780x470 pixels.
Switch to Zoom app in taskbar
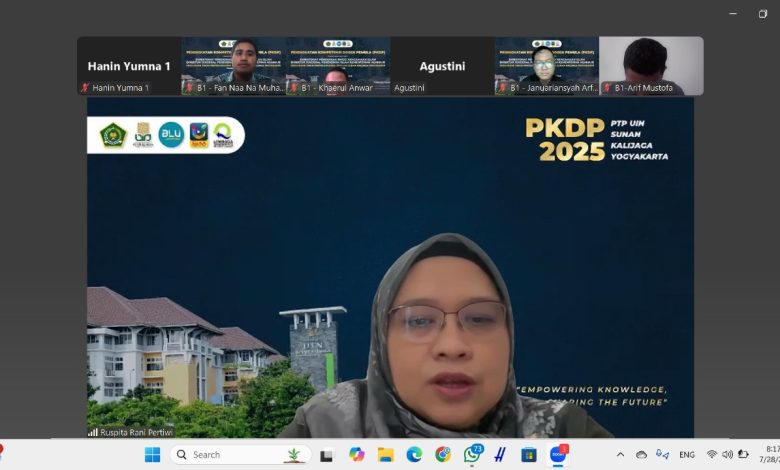tap(558, 455)
